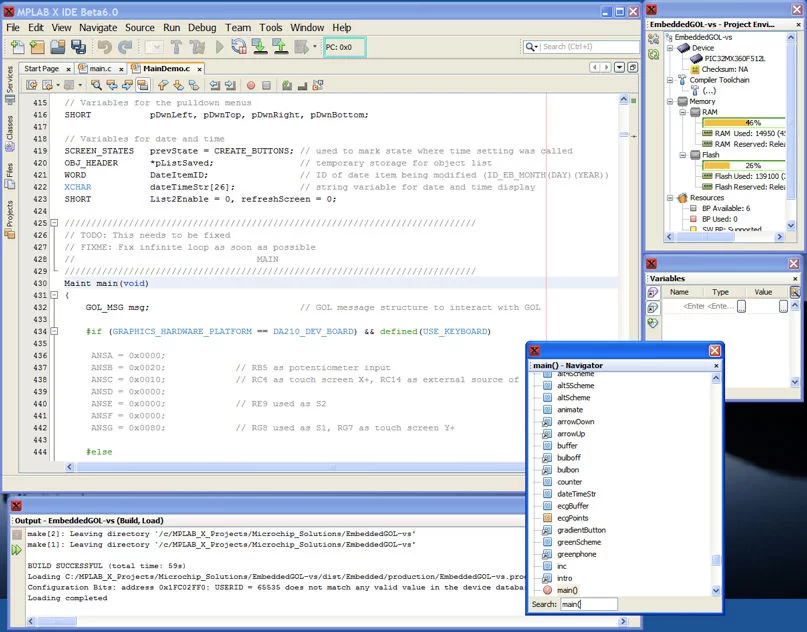Click the Find Next Occurrence icon
The image size is (807, 632).
(127, 85)
